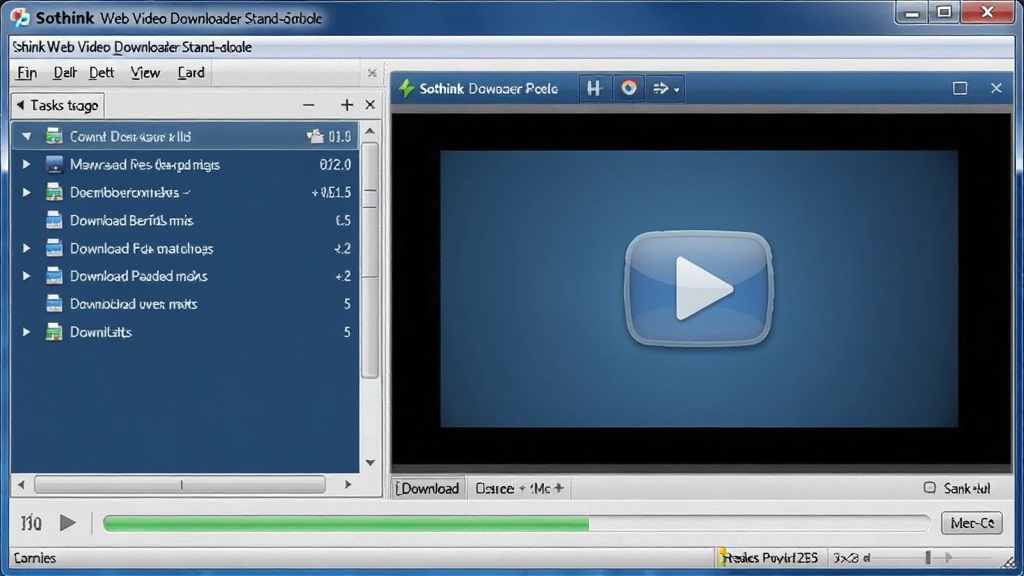The height and width of the screenshot is (576, 1024).
Task: Switch to the tab next to Download
Action: pos(519,488)
